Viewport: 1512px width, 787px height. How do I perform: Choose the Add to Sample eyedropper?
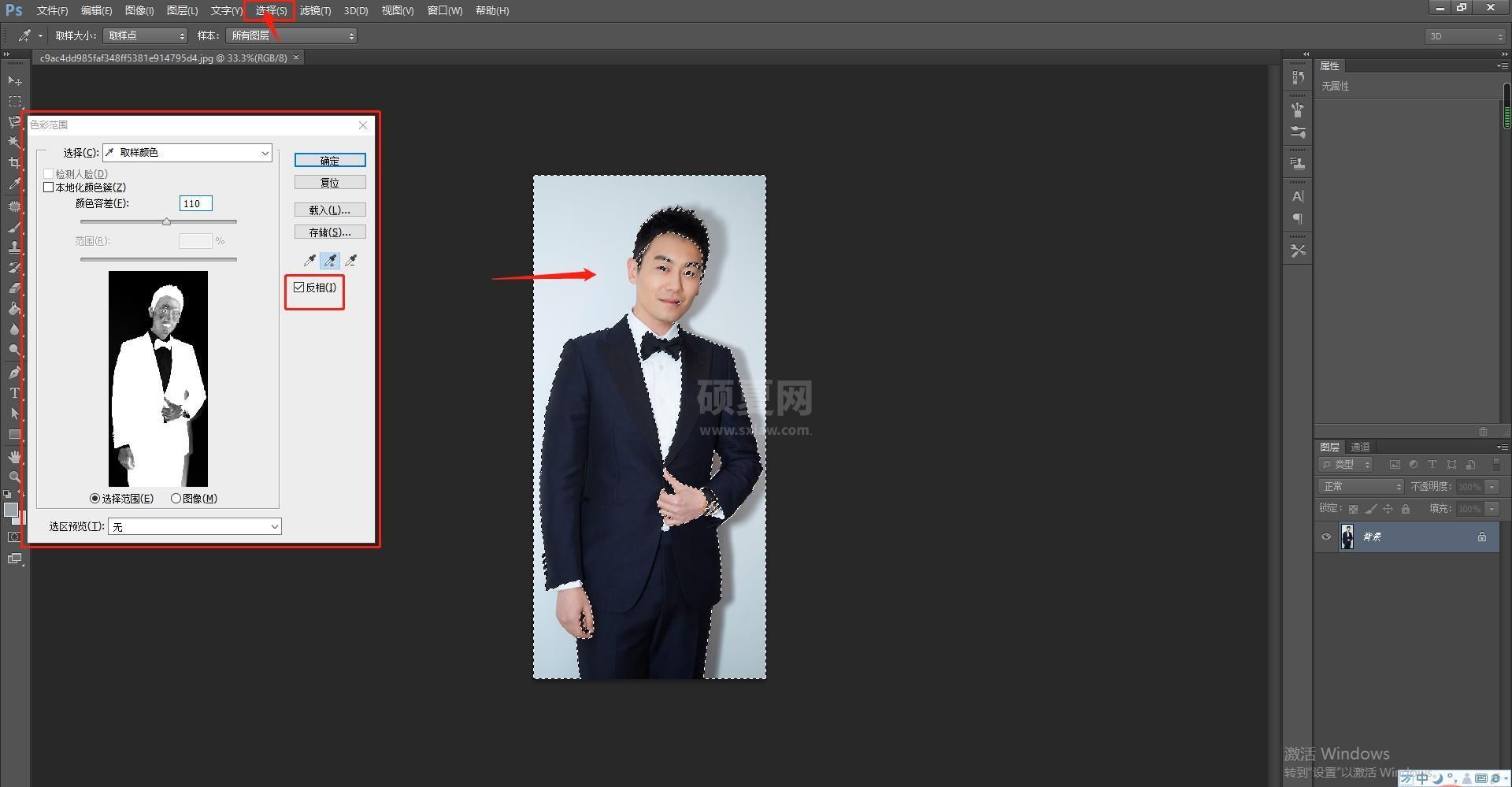coord(331,260)
